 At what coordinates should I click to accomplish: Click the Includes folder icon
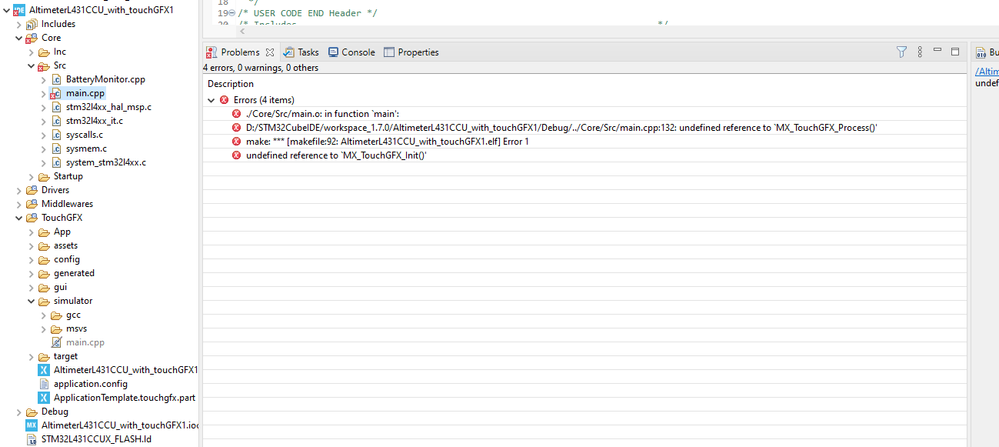[x=31, y=24]
